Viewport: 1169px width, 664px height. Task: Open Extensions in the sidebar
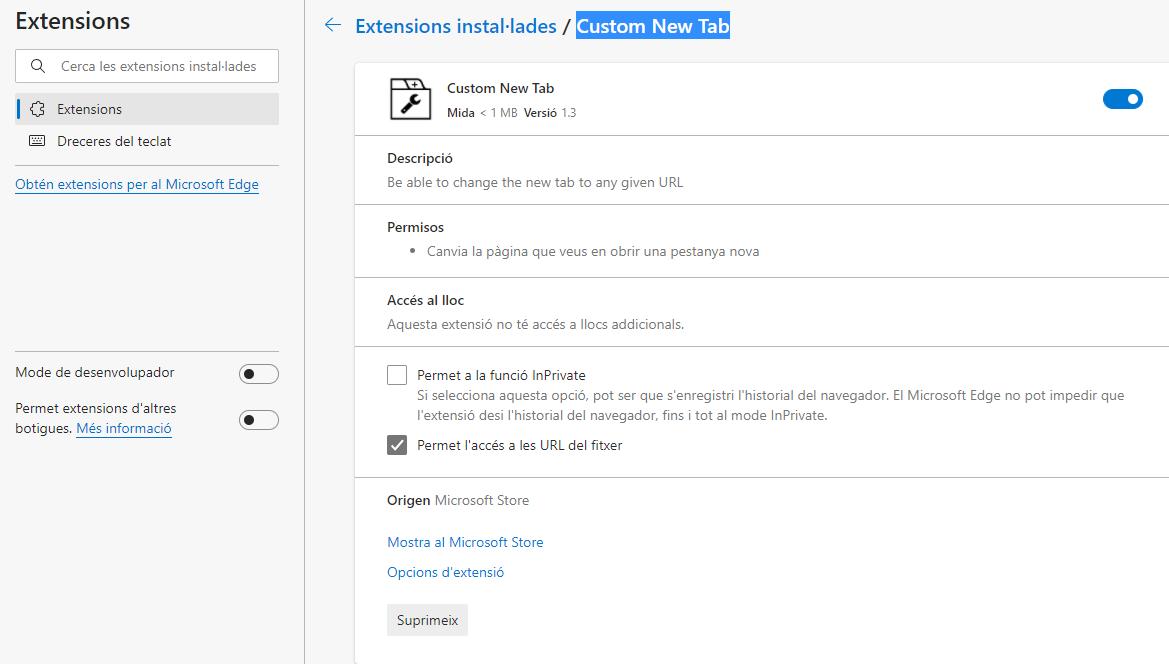click(x=147, y=109)
